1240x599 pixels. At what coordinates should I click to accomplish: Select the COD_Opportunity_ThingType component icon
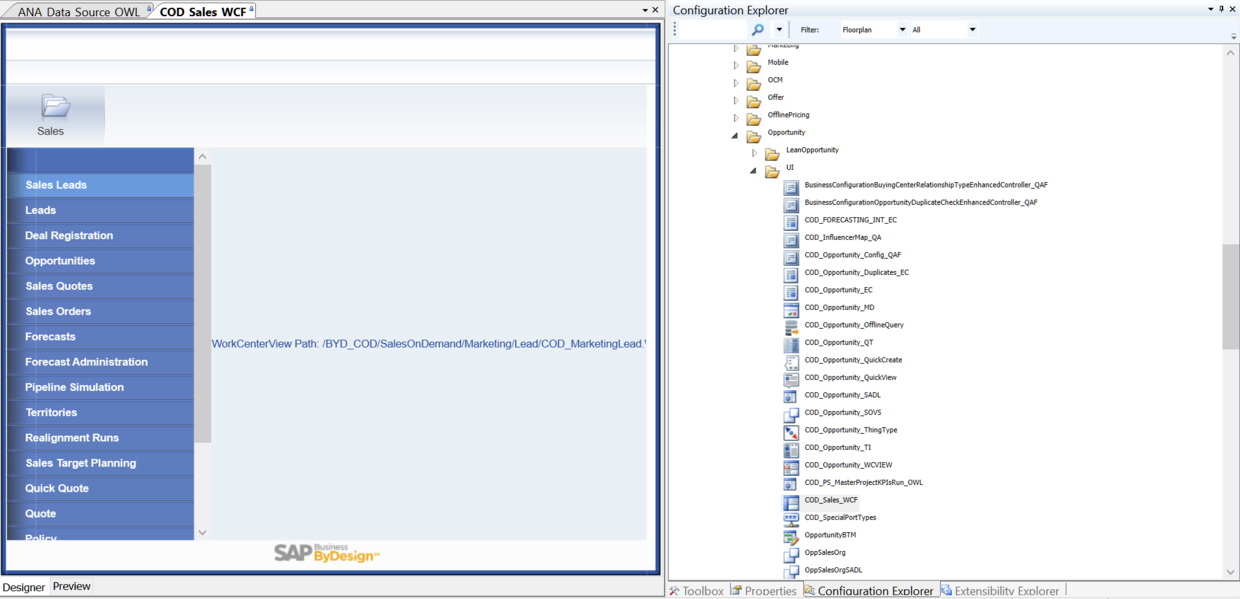pyautogui.click(x=790, y=430)
